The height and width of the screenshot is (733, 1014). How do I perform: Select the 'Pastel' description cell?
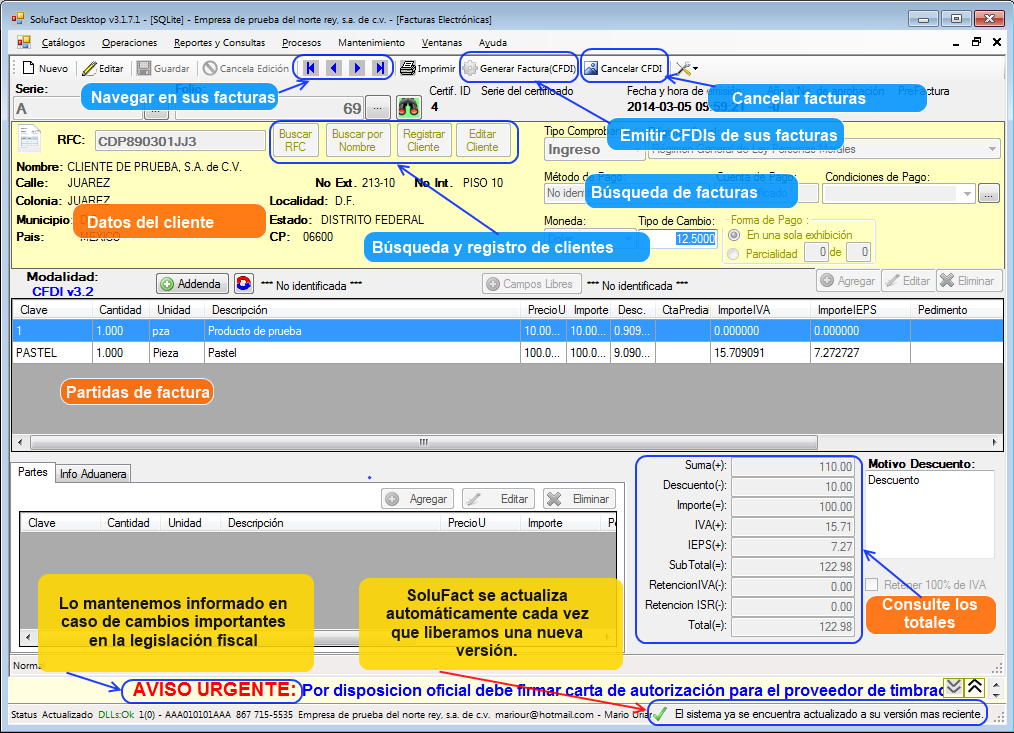(362, 353)
